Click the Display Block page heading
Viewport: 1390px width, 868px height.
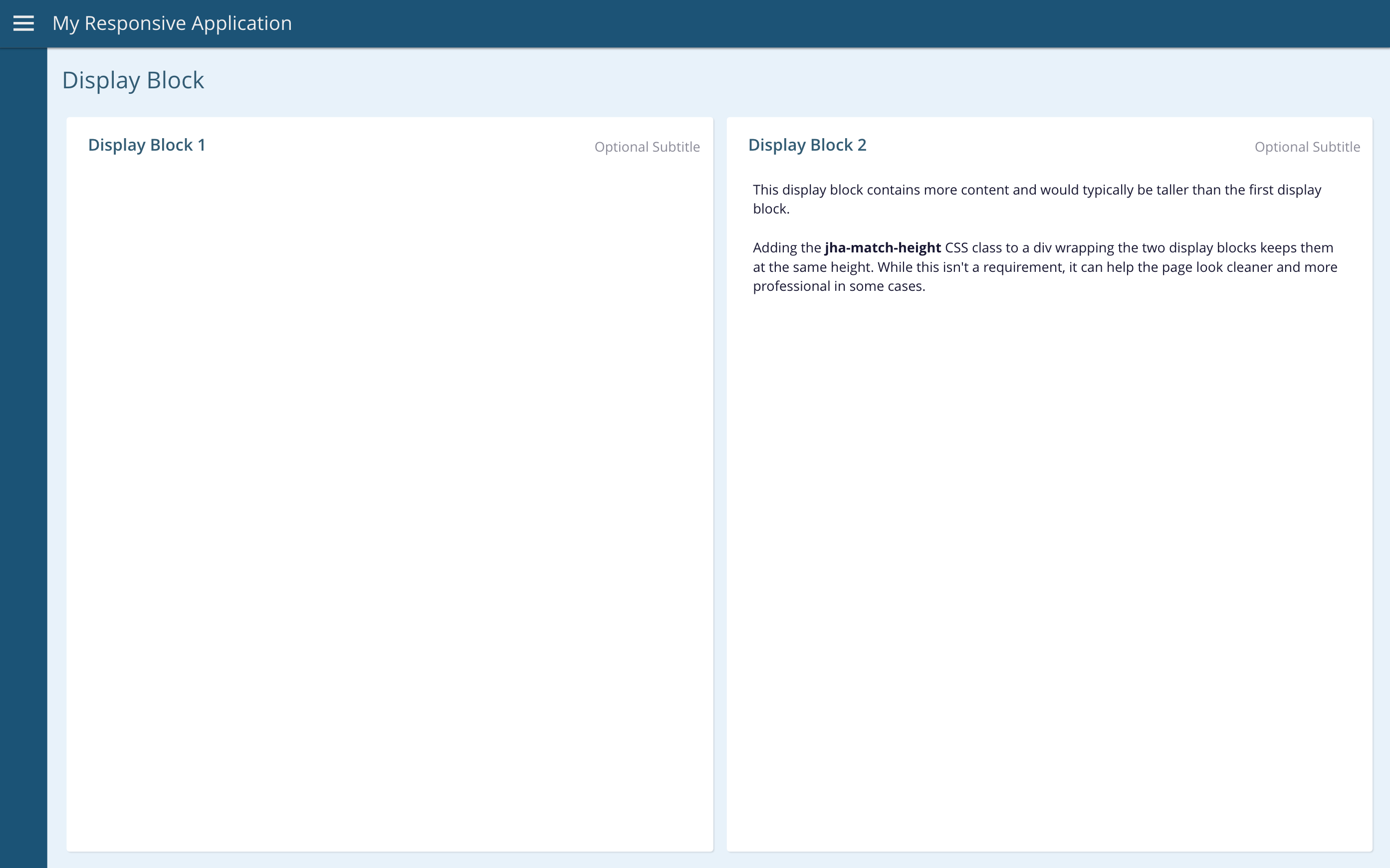(133, 80)
